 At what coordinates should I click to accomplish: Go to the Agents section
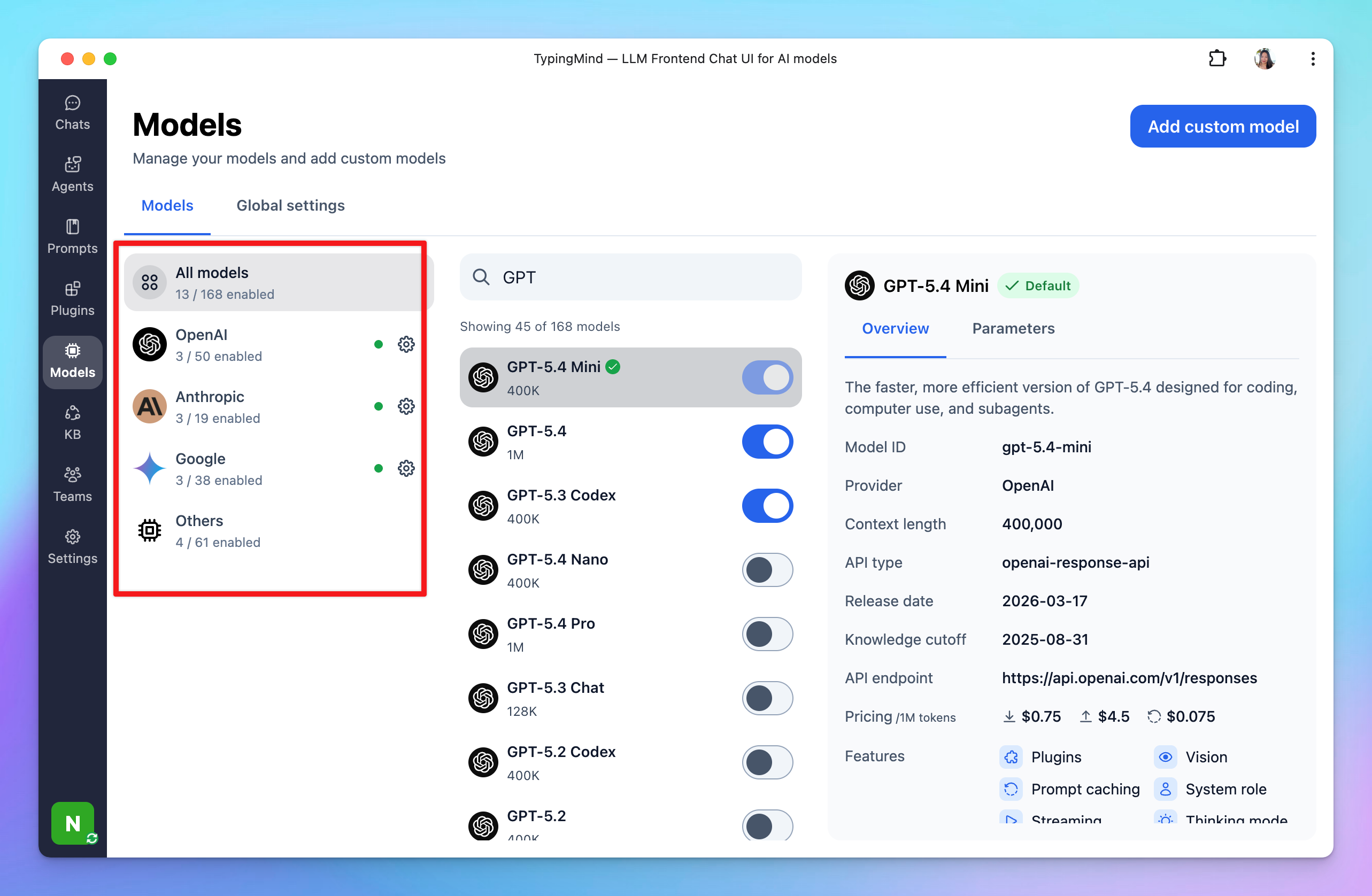click(x=72, y=174)
